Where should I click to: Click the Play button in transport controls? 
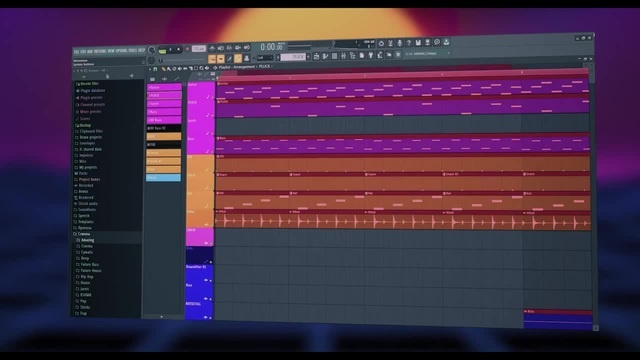tap(170, 49)
